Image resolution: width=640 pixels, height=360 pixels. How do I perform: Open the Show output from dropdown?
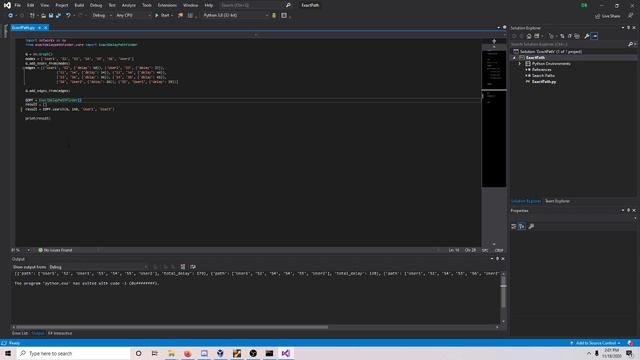(x=98, y=267)
